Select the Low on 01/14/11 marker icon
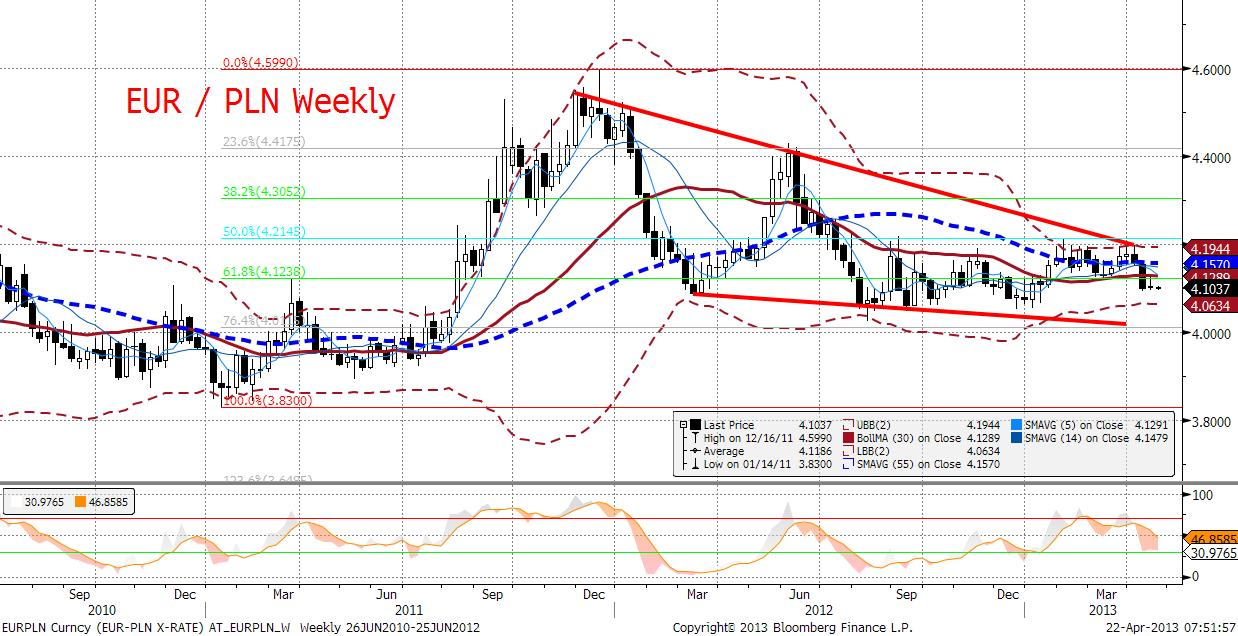The height and width of the screenshot is (636, 1238). click(695, 464)
